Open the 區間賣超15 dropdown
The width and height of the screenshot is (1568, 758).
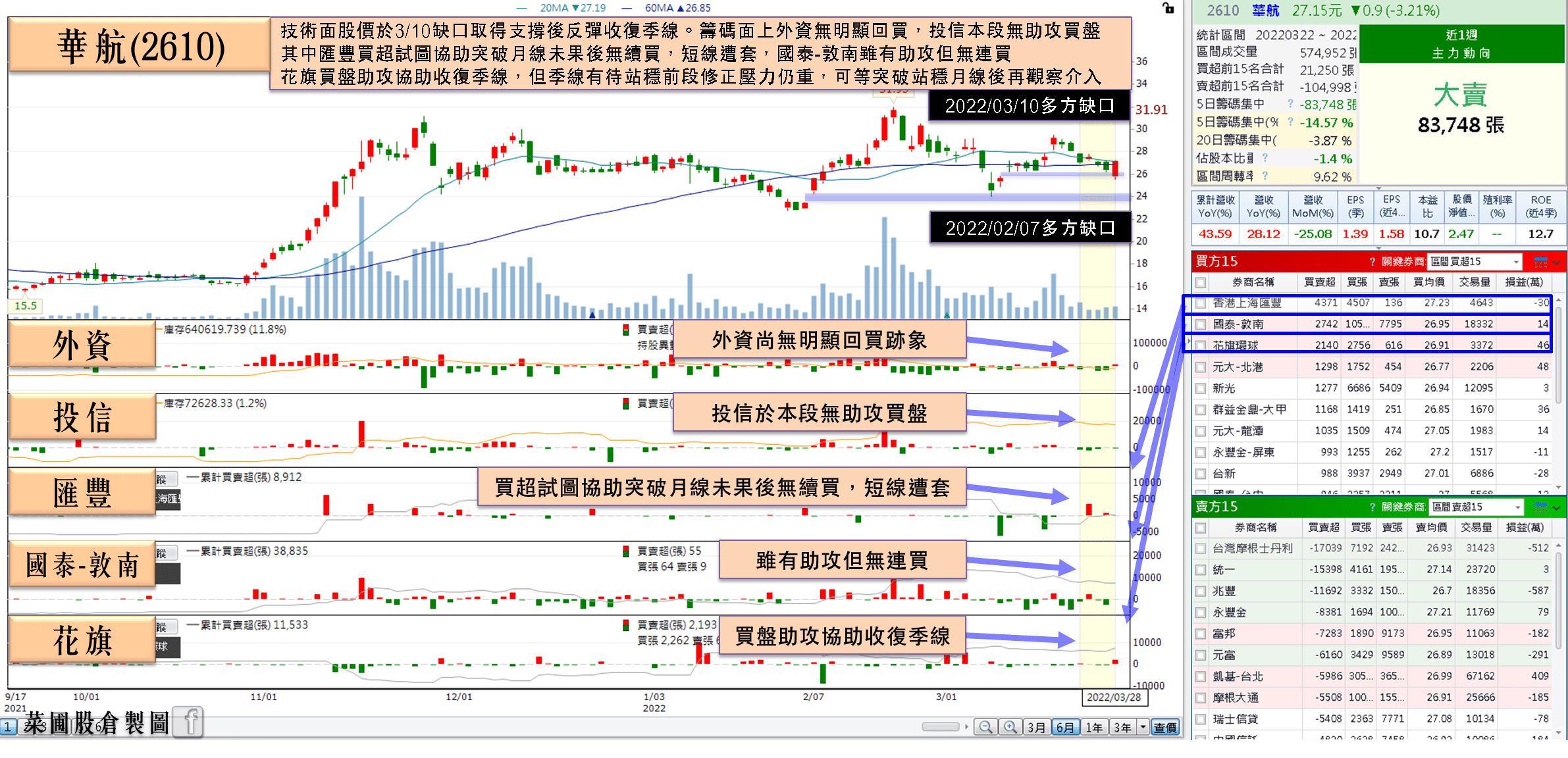click(1477, 507)
